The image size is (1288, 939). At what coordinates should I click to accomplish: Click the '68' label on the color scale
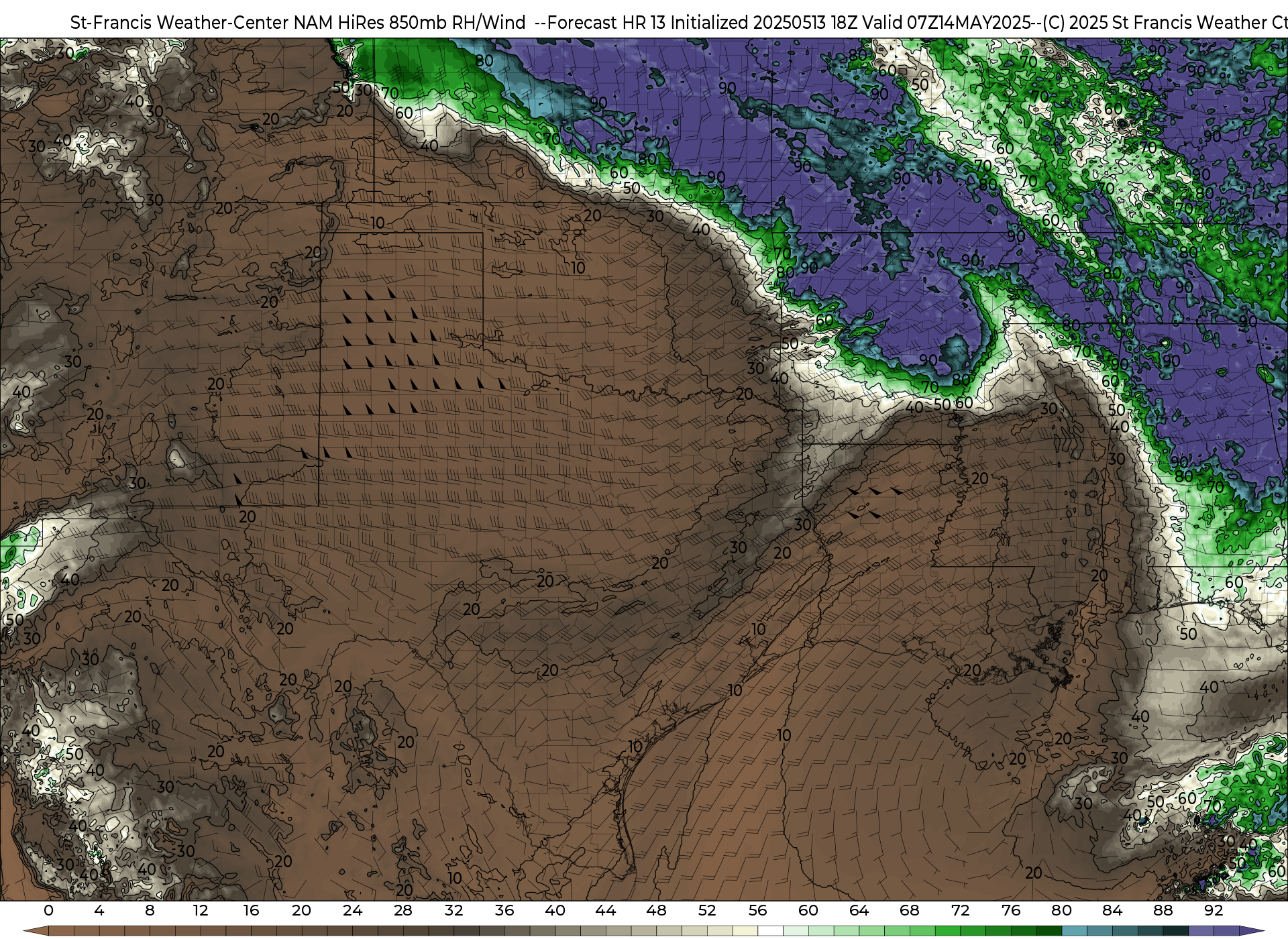click(x=910, y=910)
